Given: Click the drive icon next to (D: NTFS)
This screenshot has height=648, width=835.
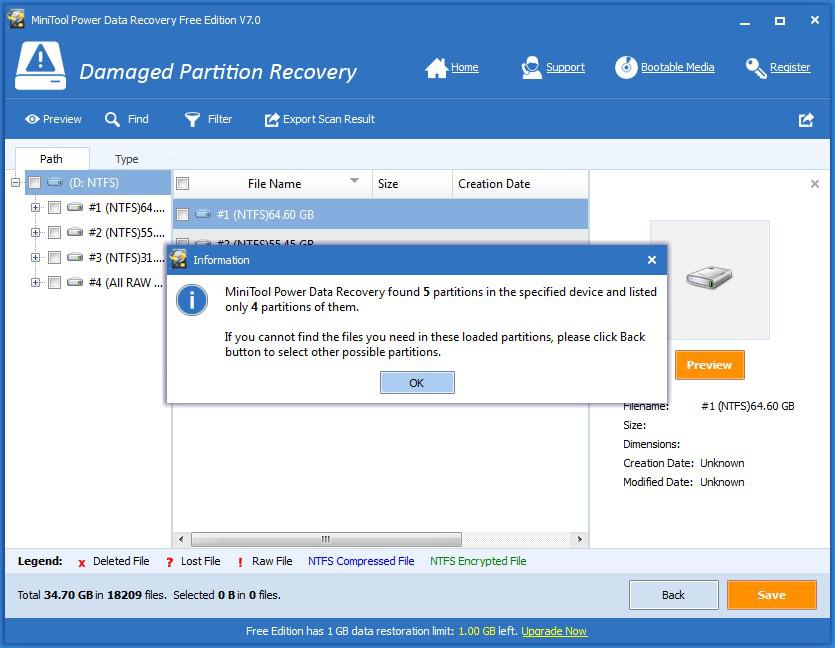Looking at the screenshot, I should [x=55, y=183].
